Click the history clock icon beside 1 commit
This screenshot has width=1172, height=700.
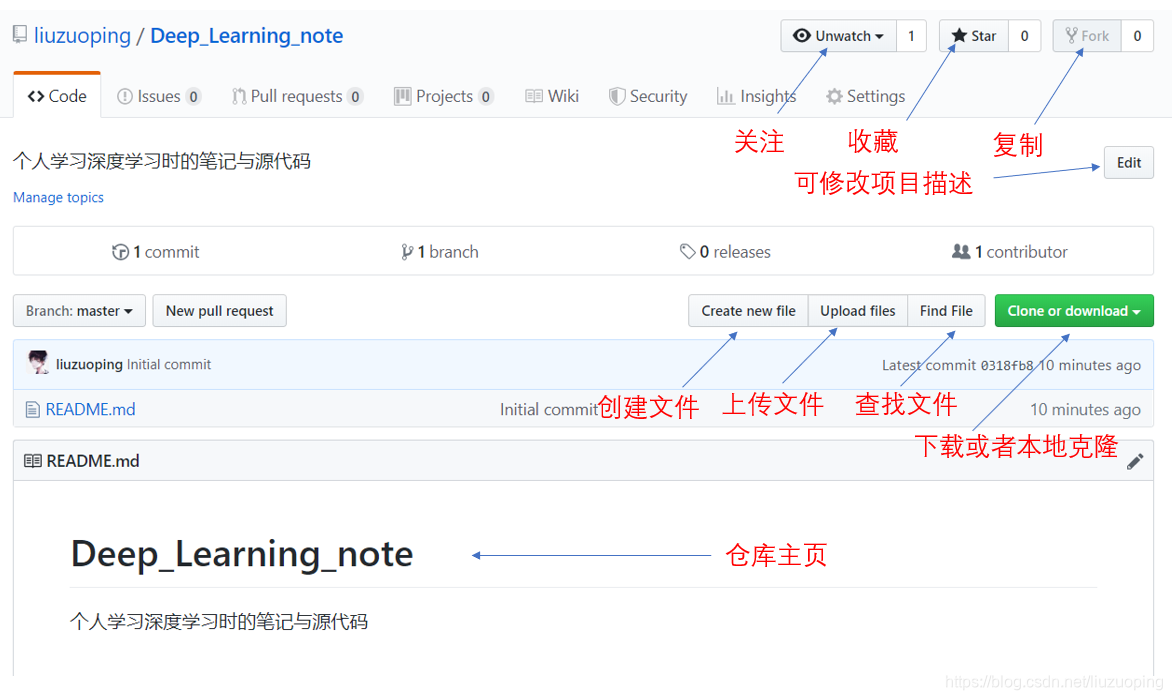[x=120, y=253]
